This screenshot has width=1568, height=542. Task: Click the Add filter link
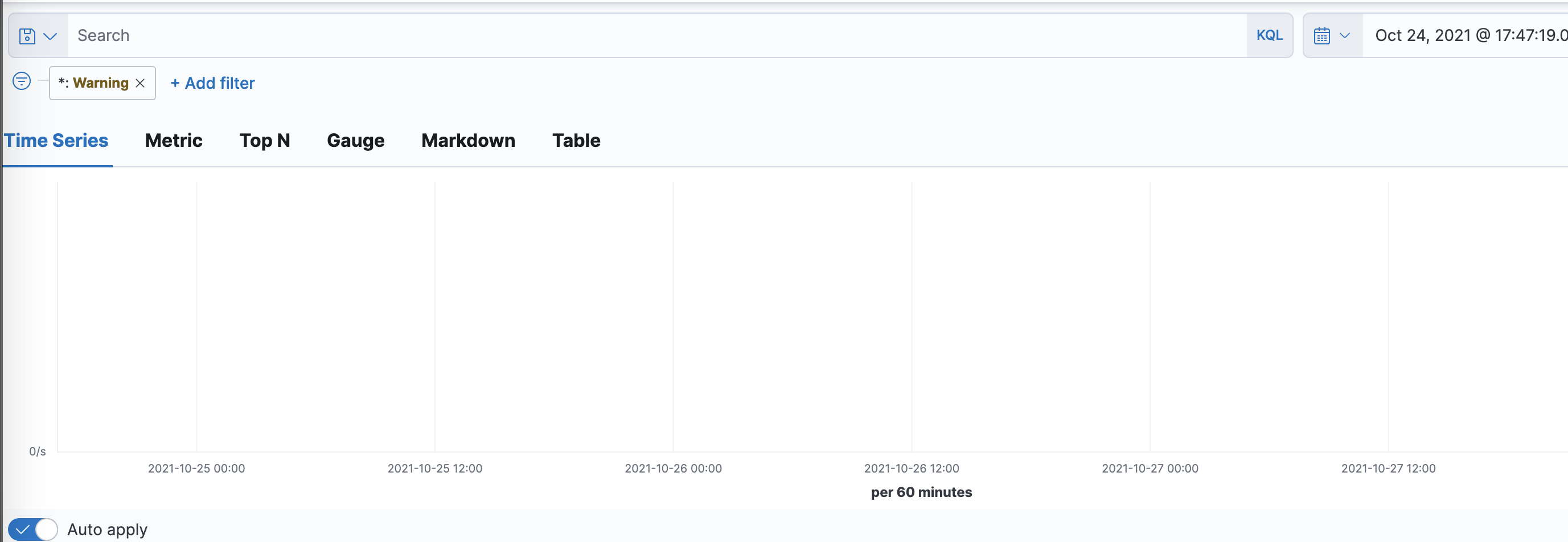(212, 83)
